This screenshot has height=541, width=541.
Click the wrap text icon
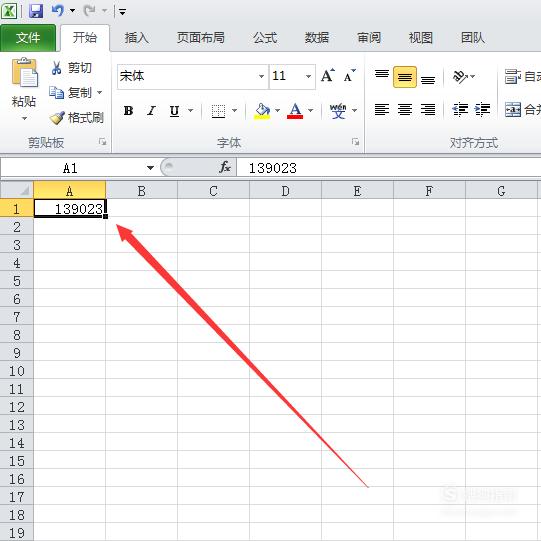point(512,77)
